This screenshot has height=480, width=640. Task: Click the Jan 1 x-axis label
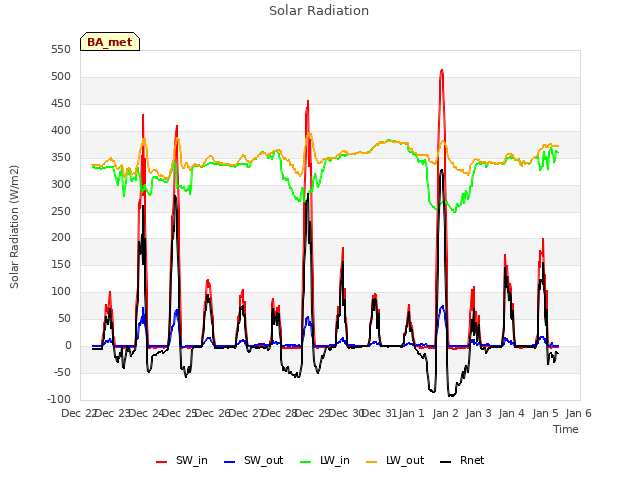(x=411, y=413)
